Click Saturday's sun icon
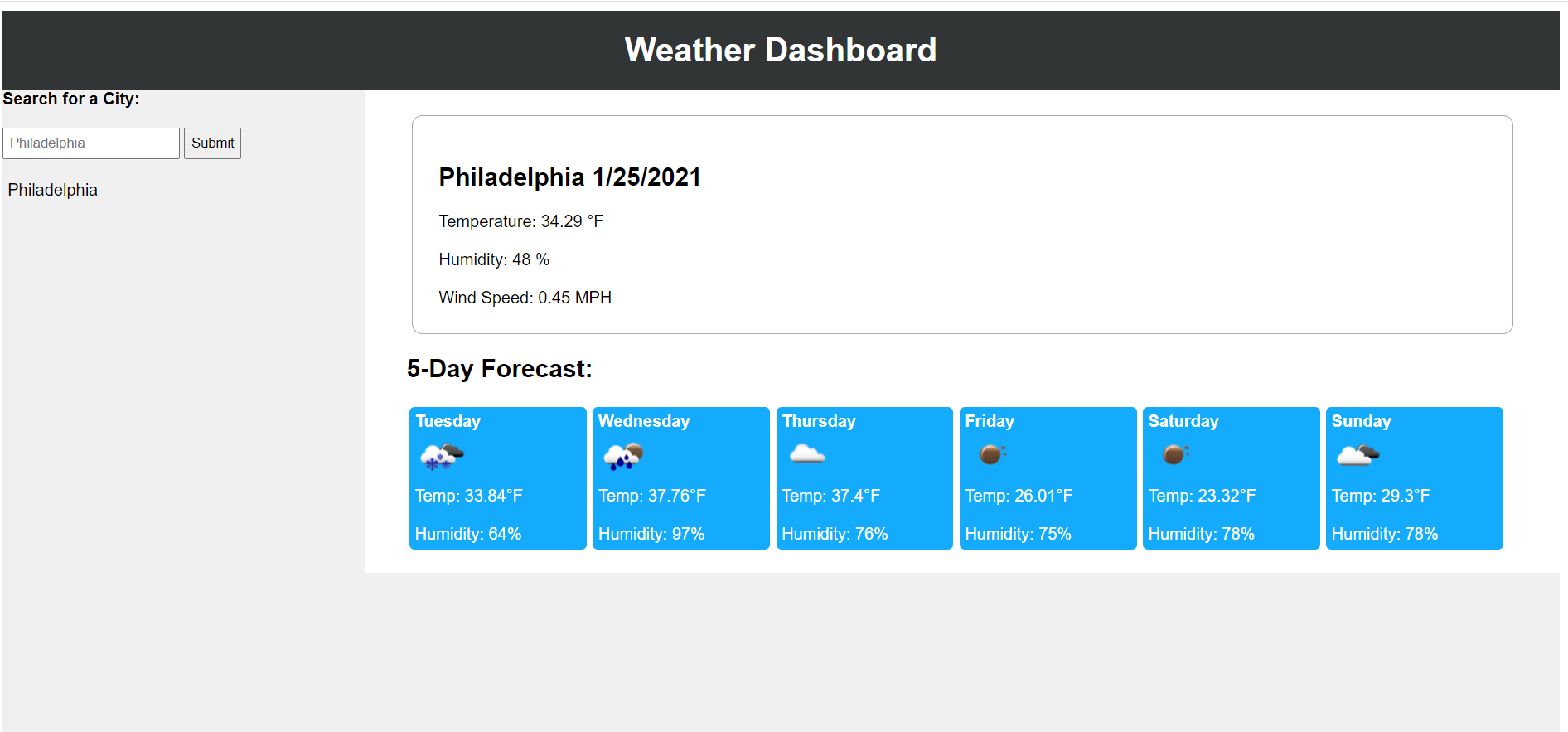1568x732 pixels. tap(1174, 454)
